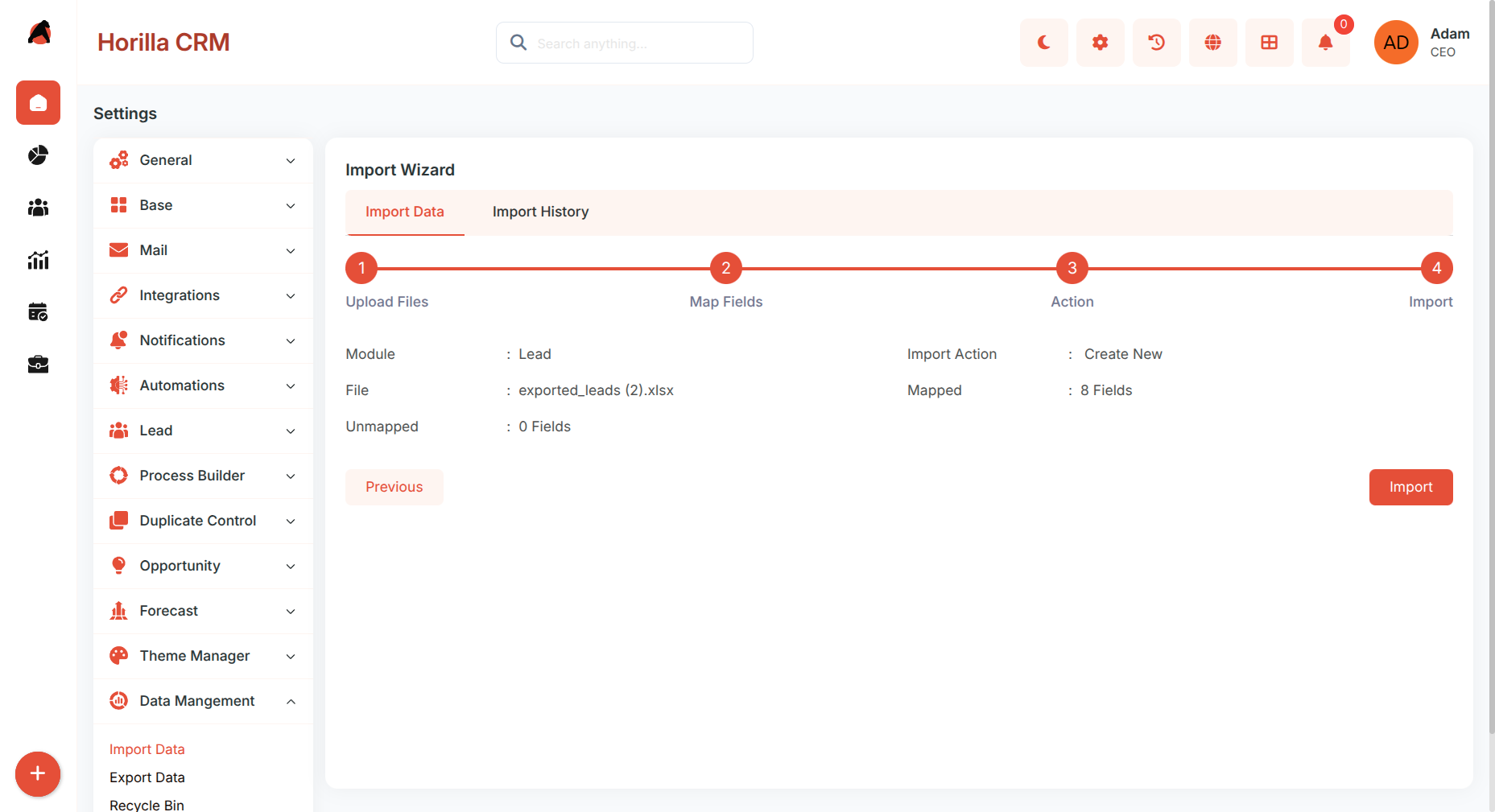Jump to step 2 Map Fields marker
The width and height of the screenshot is (1495, 812).
click(725, 268)
